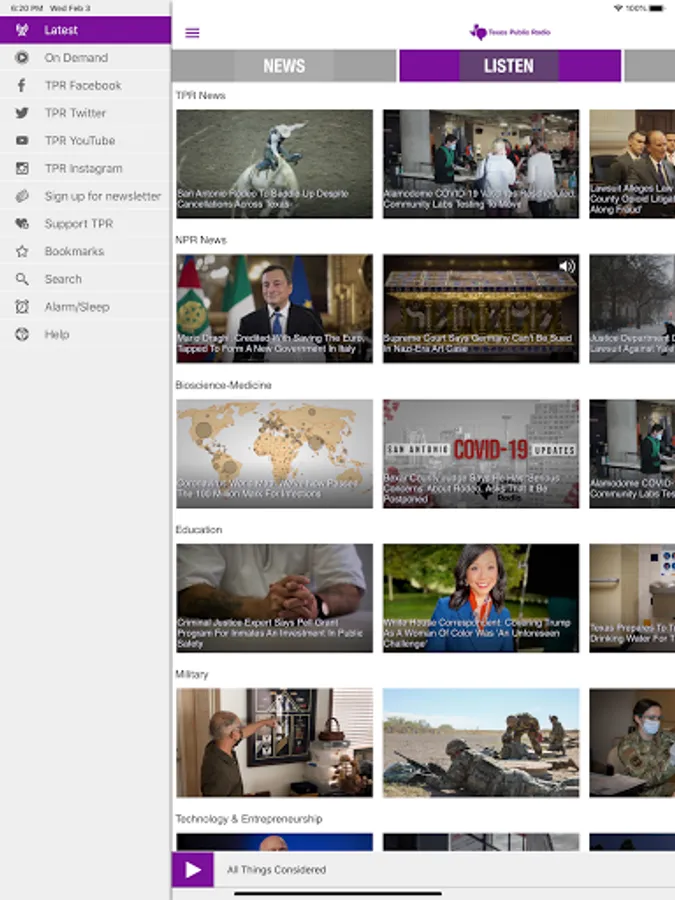
Task: Open Texas Prepares Drinking Water story
Action: (632, 598)
